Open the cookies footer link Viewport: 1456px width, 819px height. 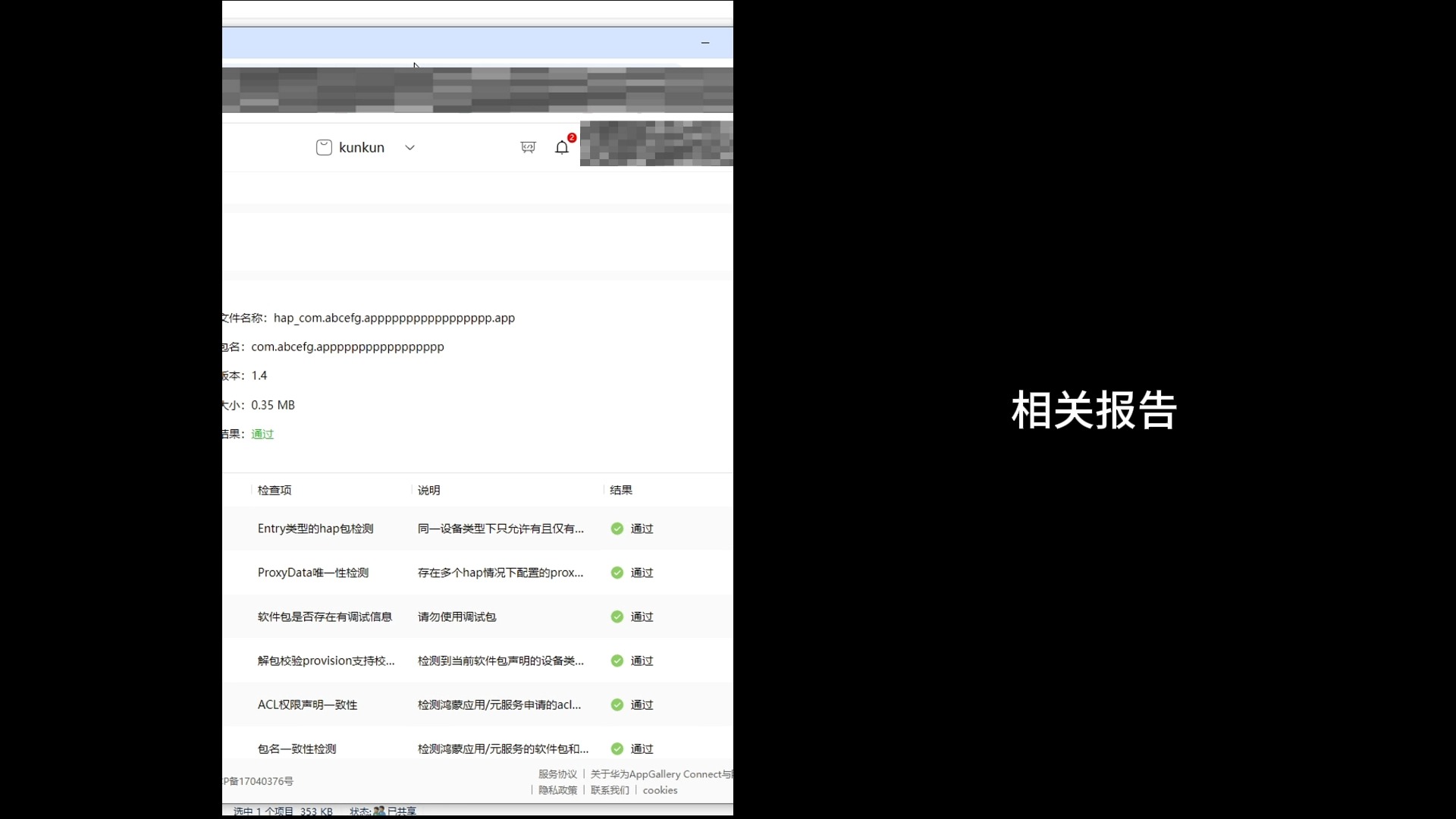(660, 790)
